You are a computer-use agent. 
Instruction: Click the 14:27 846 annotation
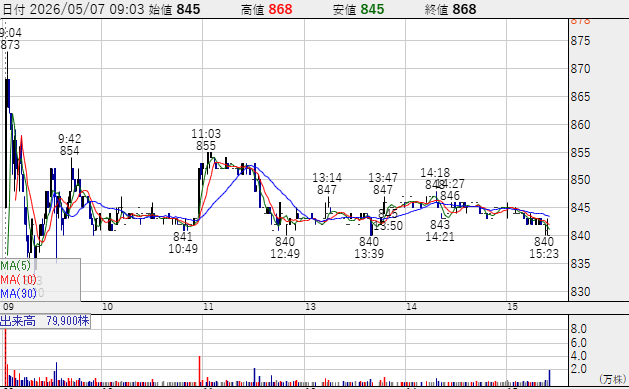pyautogui.click(x=450, y=190)
